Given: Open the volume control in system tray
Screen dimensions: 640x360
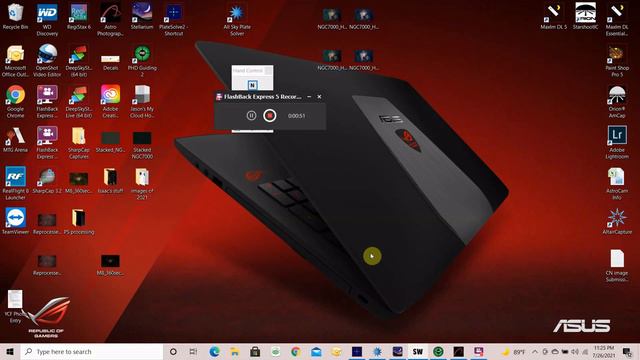Looking at the screenshot, I should (575, 351).
